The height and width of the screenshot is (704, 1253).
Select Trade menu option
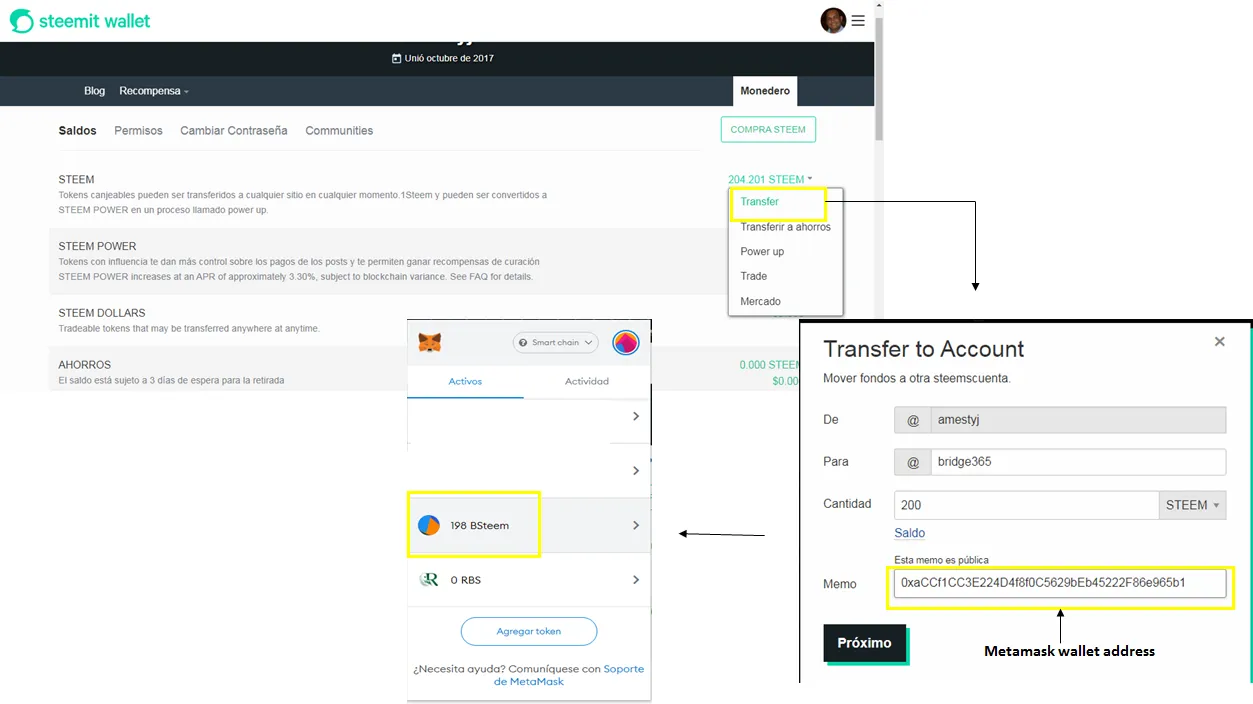(x=754, y=276)
